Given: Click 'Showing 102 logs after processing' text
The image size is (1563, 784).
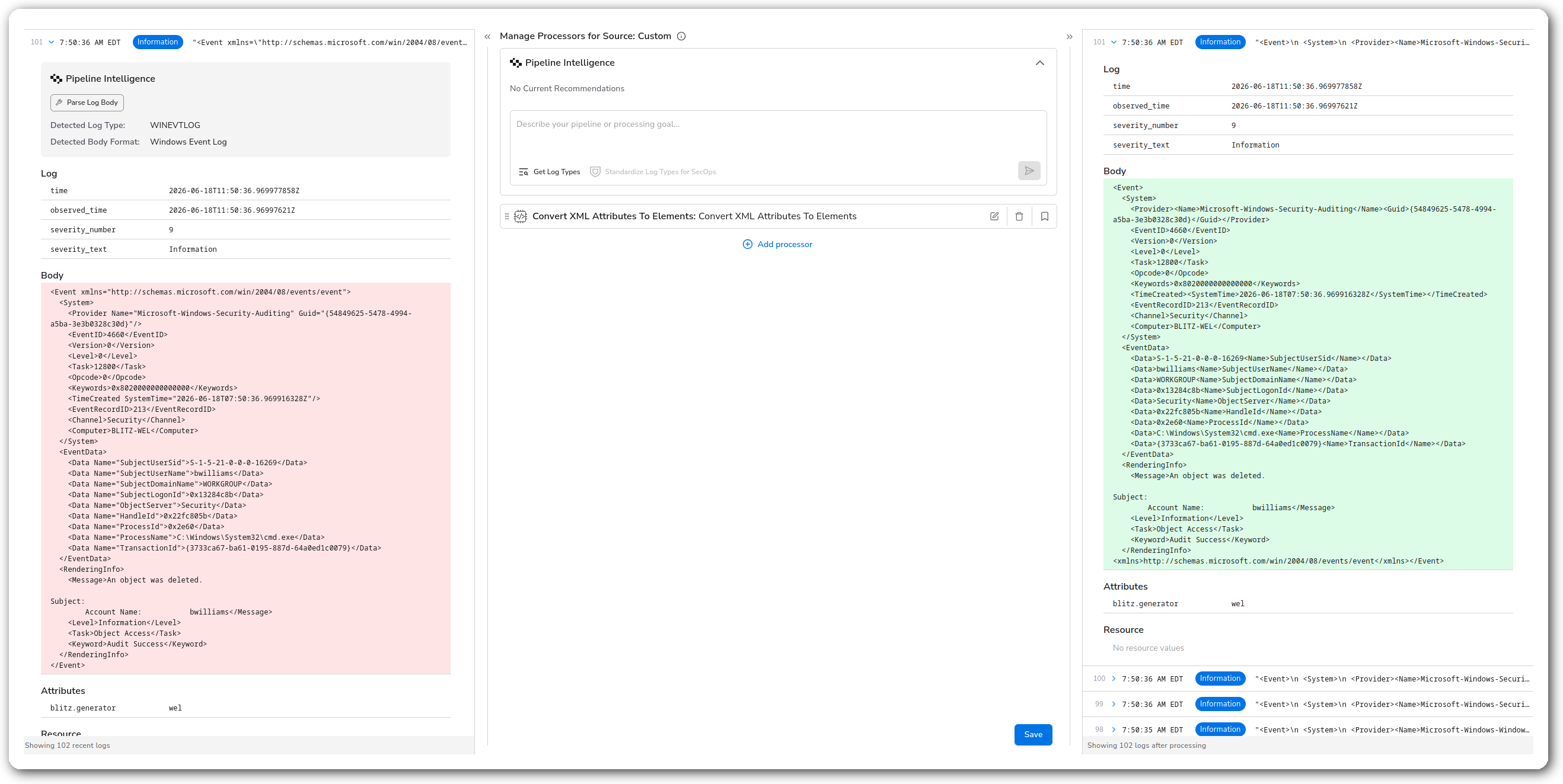Looking at the screenshot, I should pos(1146,746).
